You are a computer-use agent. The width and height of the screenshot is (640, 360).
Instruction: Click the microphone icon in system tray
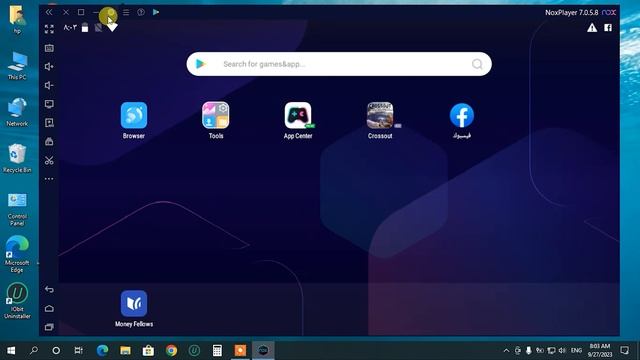(529, 350)
